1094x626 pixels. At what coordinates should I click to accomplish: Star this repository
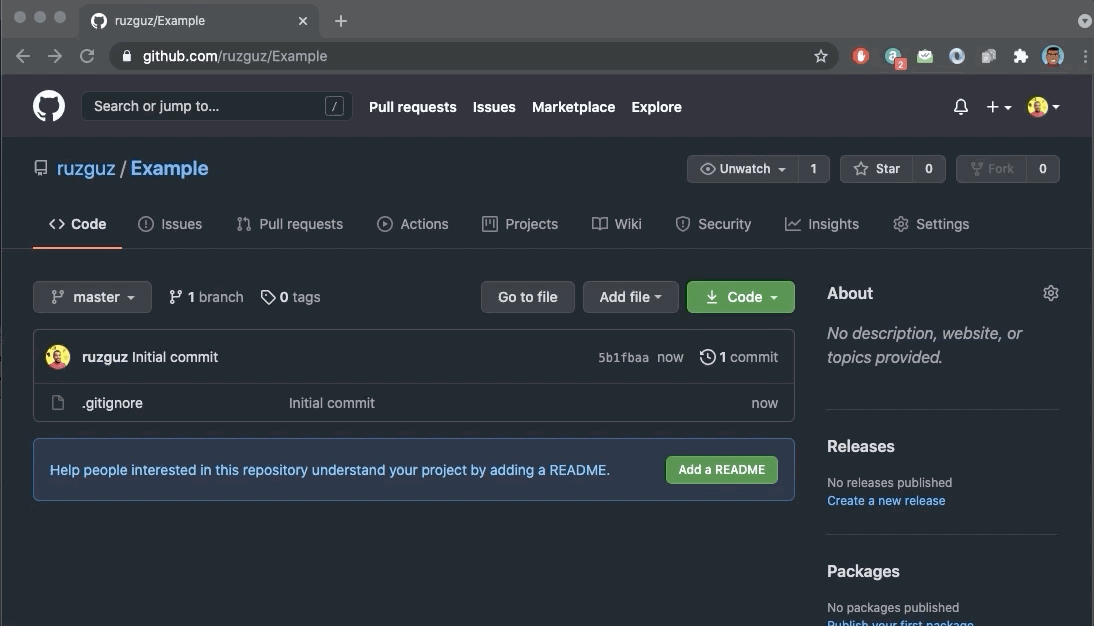point(877,169)
